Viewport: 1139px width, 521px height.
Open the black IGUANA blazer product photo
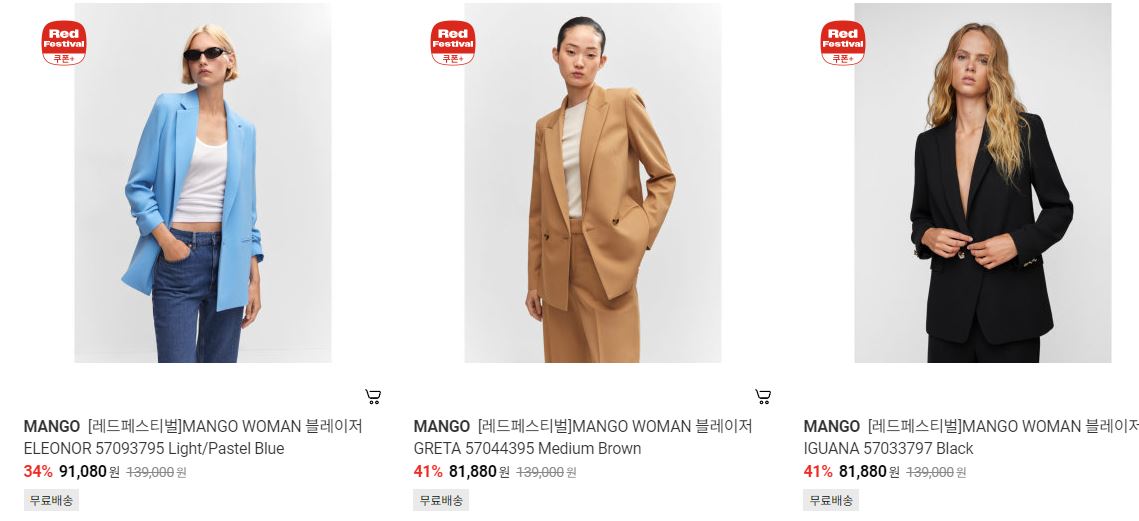tap(983, 183)
